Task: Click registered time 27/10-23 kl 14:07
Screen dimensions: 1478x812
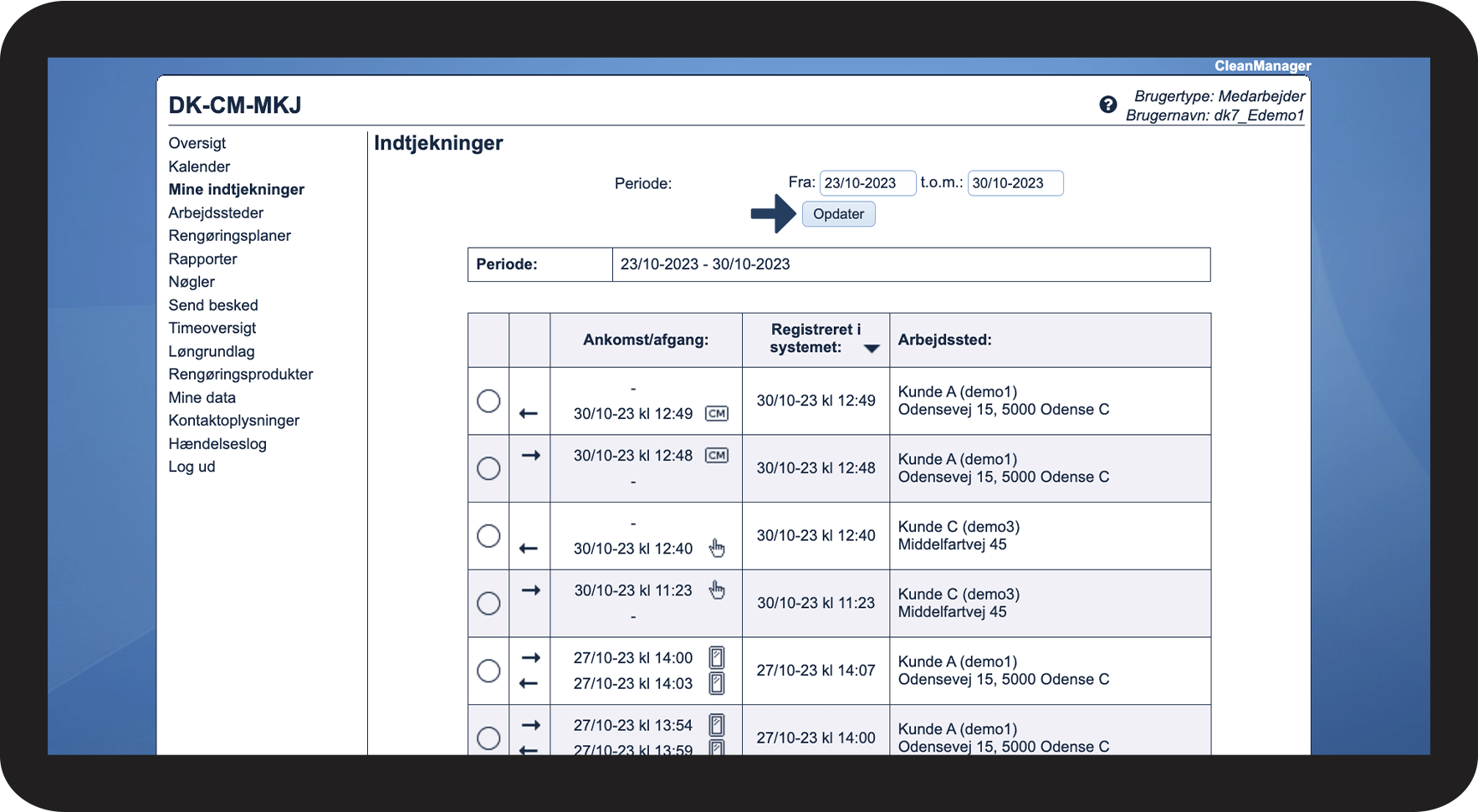Action: click(x=816, y=671)
